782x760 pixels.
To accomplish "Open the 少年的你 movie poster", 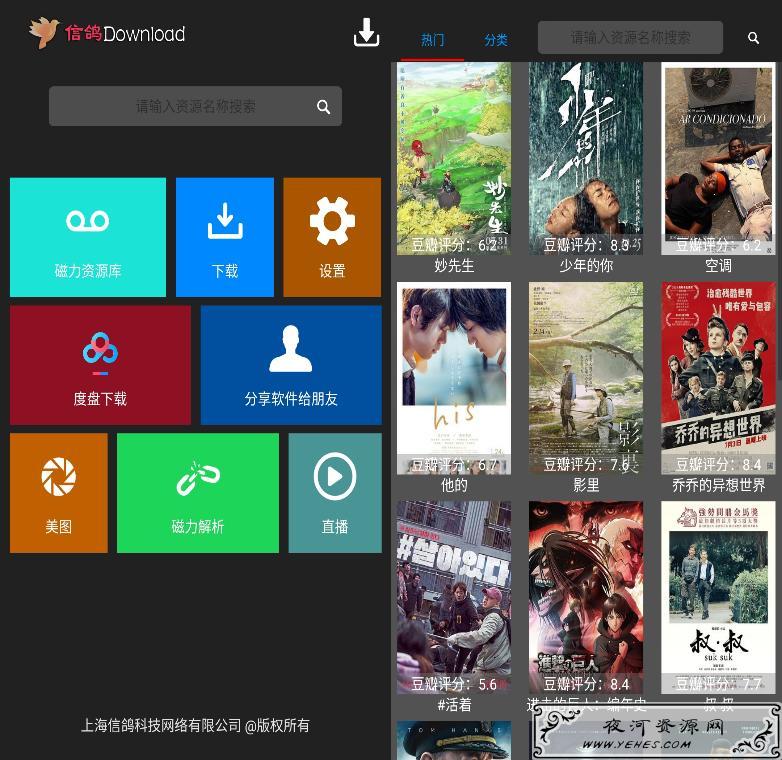I will click(x=586, y=159).
